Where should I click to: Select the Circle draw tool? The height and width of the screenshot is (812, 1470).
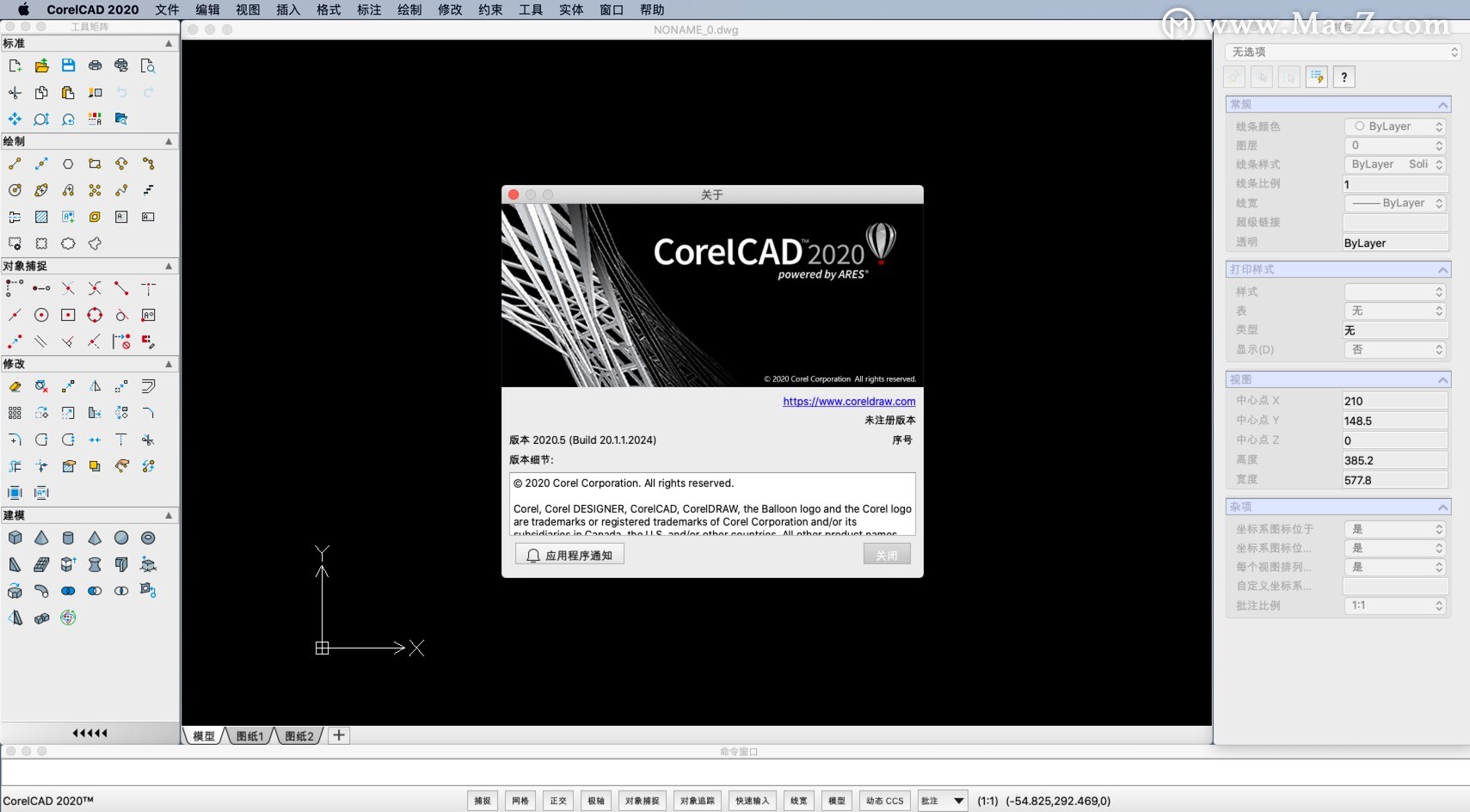tap(15, 190)
